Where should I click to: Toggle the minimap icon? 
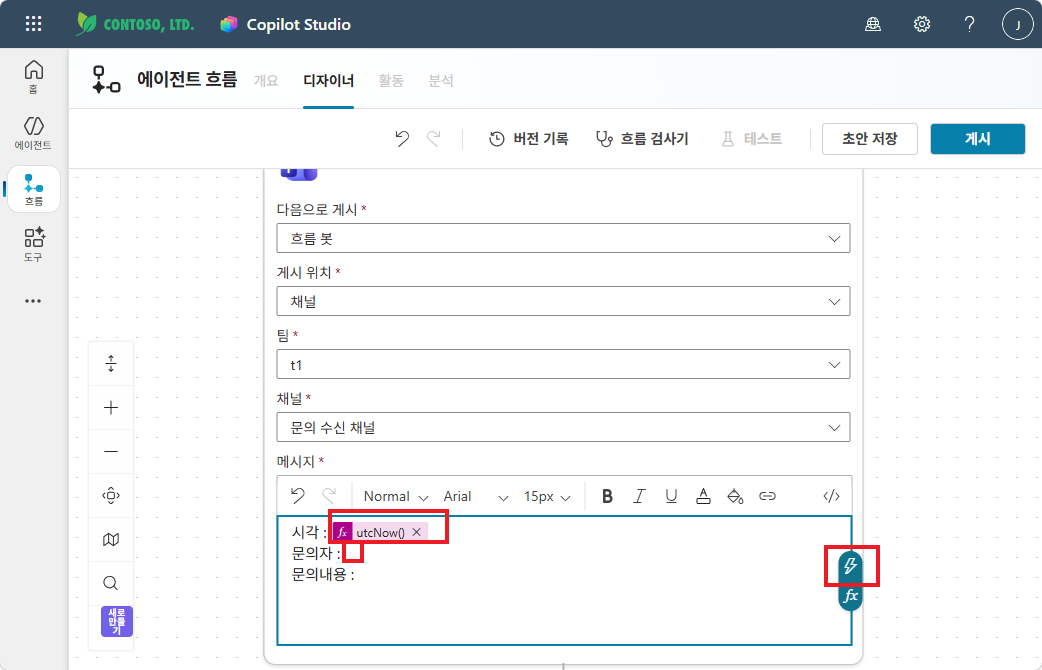coord(111,539)
